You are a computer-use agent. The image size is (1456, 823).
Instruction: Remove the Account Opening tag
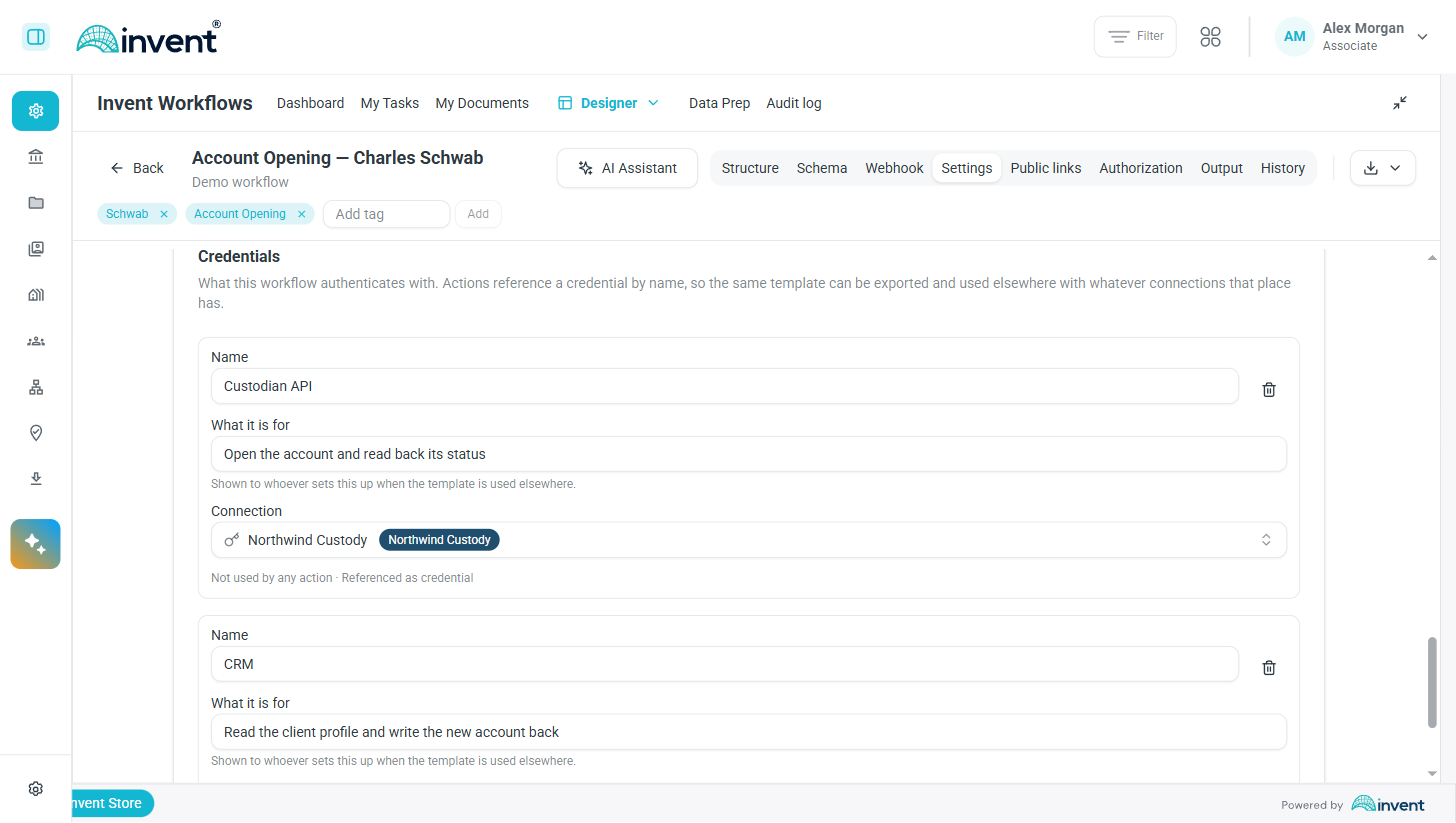(301, 214)
